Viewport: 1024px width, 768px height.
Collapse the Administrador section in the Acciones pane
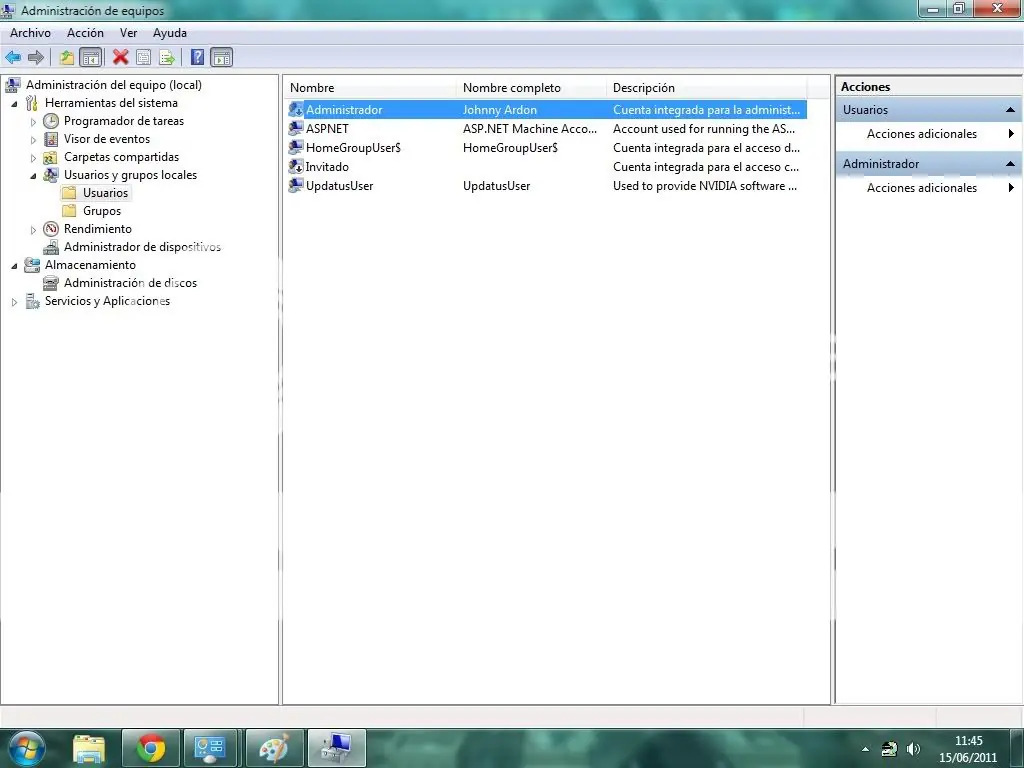1010,164
